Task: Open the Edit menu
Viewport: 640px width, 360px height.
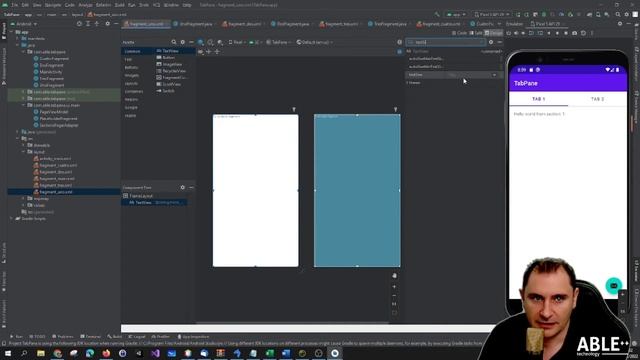Action: coord(25,5)
